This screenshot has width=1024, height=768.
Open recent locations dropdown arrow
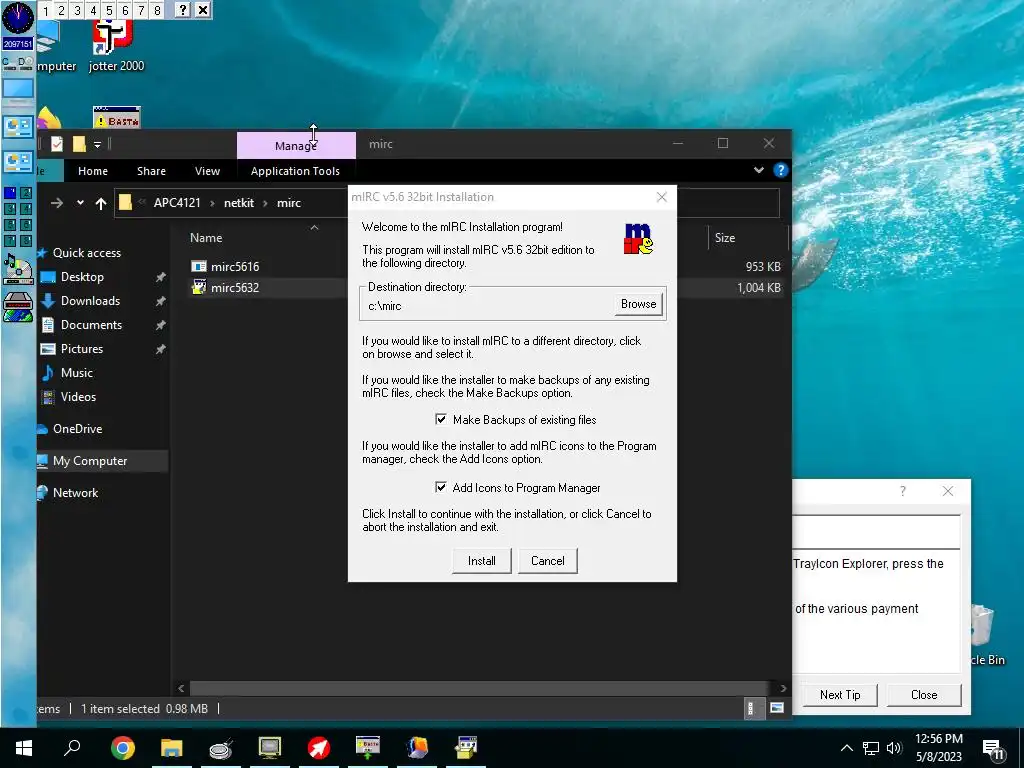click(80, 203)
